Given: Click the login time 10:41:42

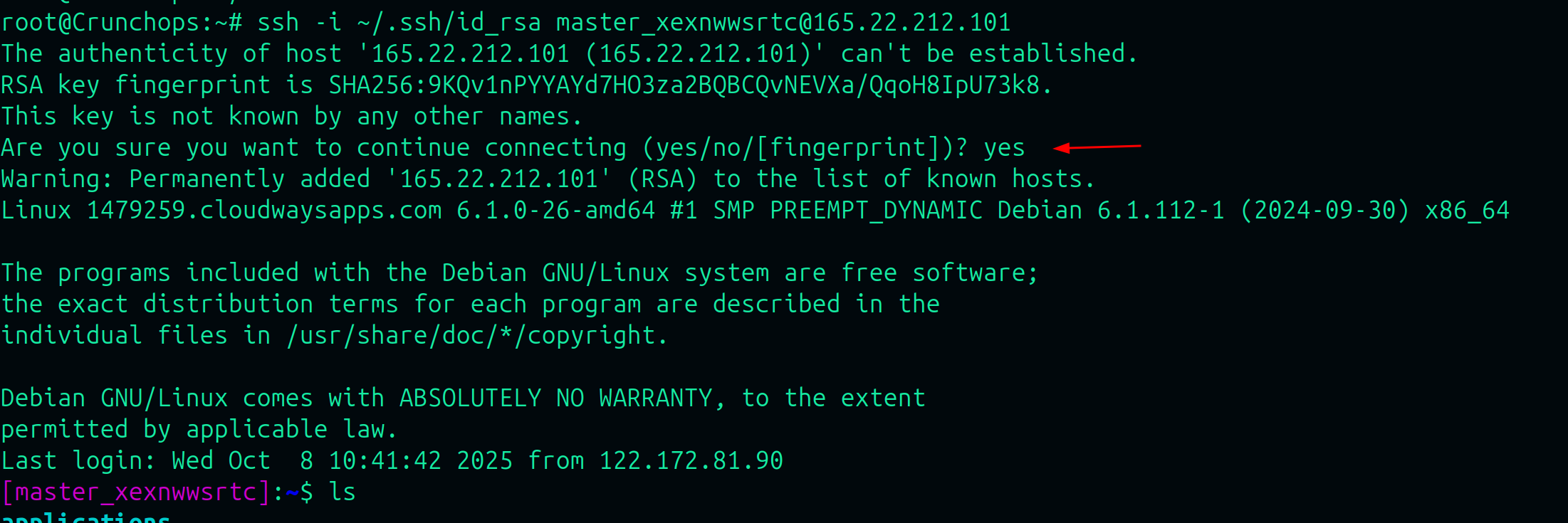Looking at the screenshot, I should (x=385, y=461).
